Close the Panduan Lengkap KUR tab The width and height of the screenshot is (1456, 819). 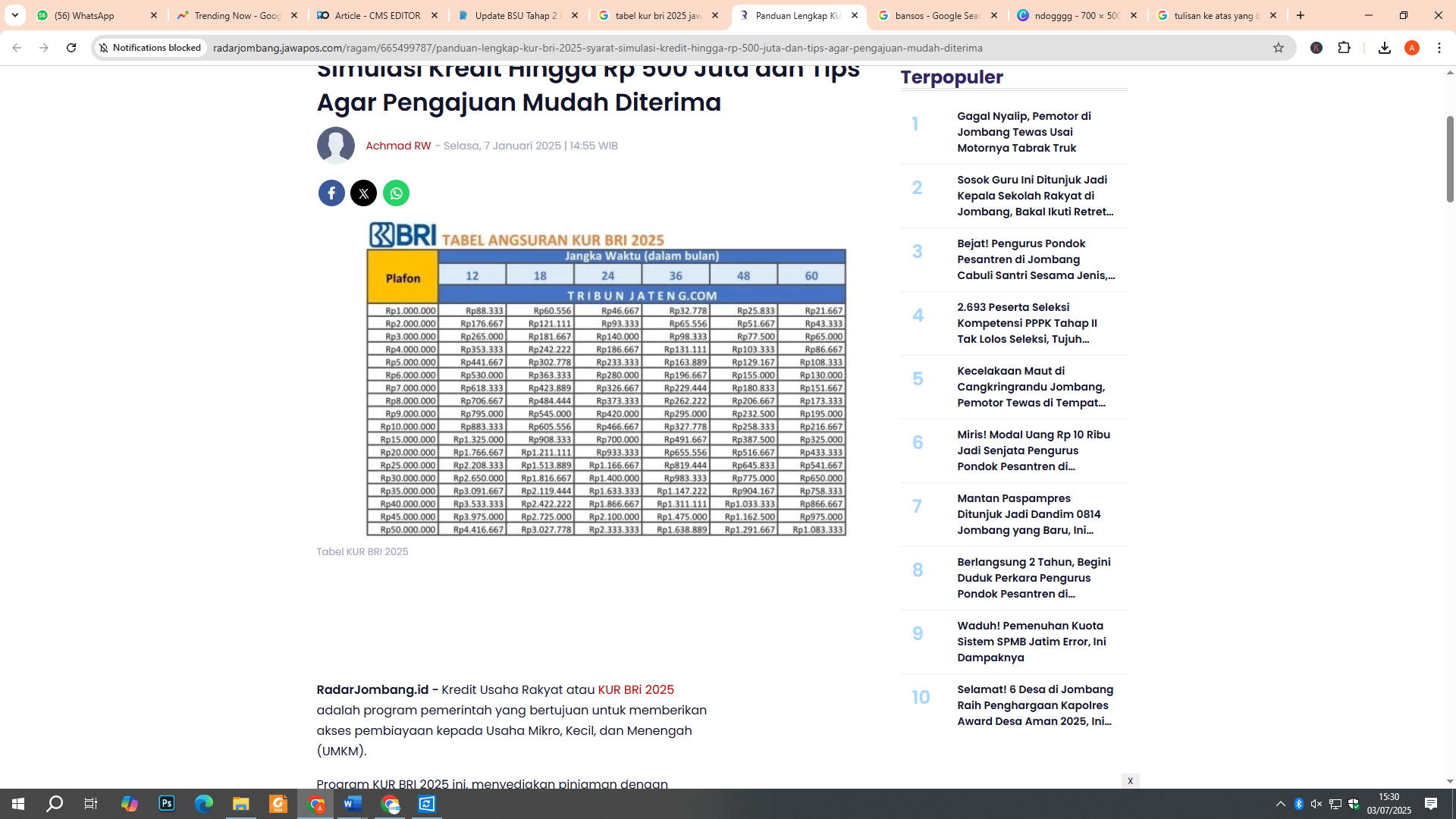pos(855,15)
